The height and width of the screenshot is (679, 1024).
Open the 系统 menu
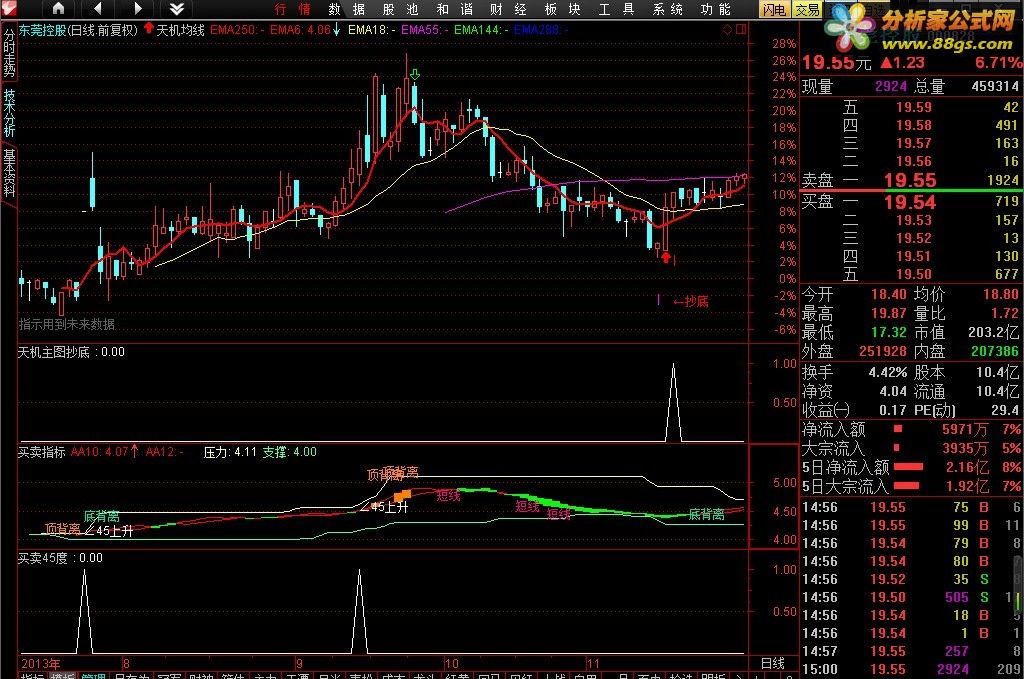click(x=667, y=9)
